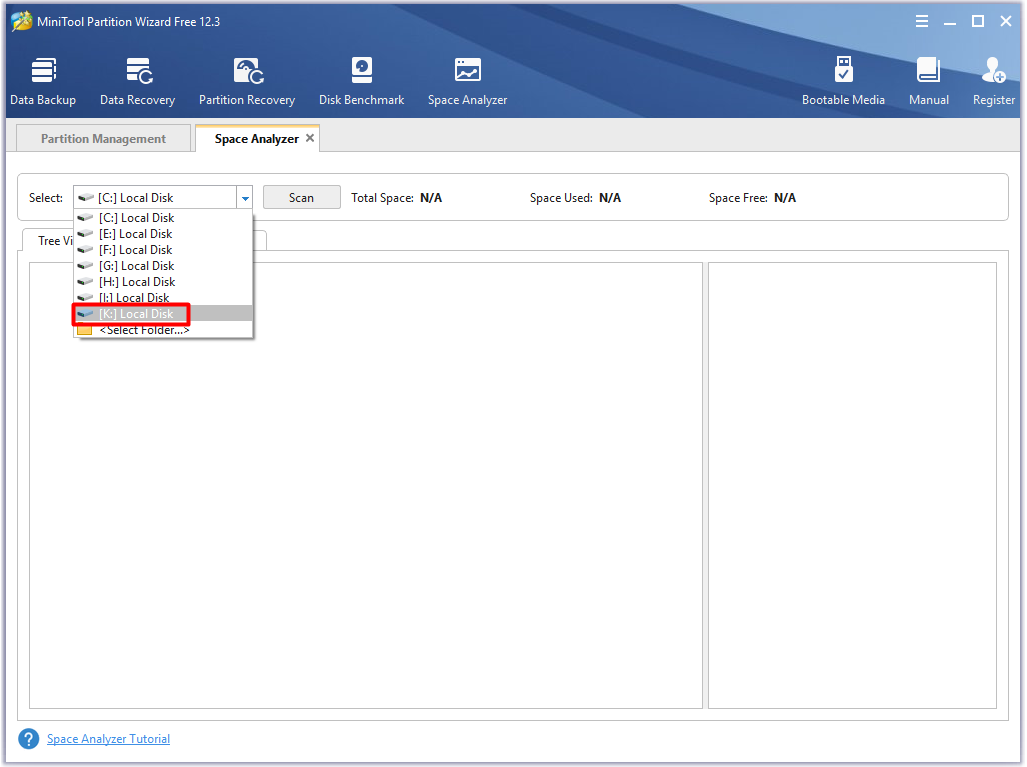
Task: Select the highlighted [K:] Local Disk
Action: [163, 314]
